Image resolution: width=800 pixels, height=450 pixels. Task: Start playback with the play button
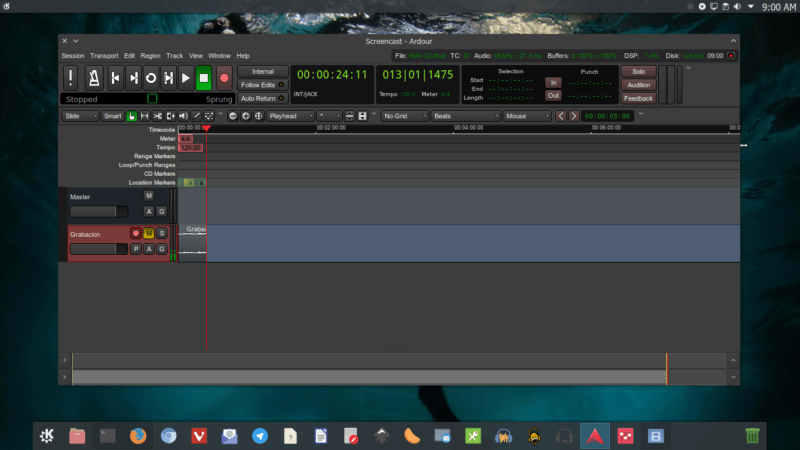coord(186,78)
